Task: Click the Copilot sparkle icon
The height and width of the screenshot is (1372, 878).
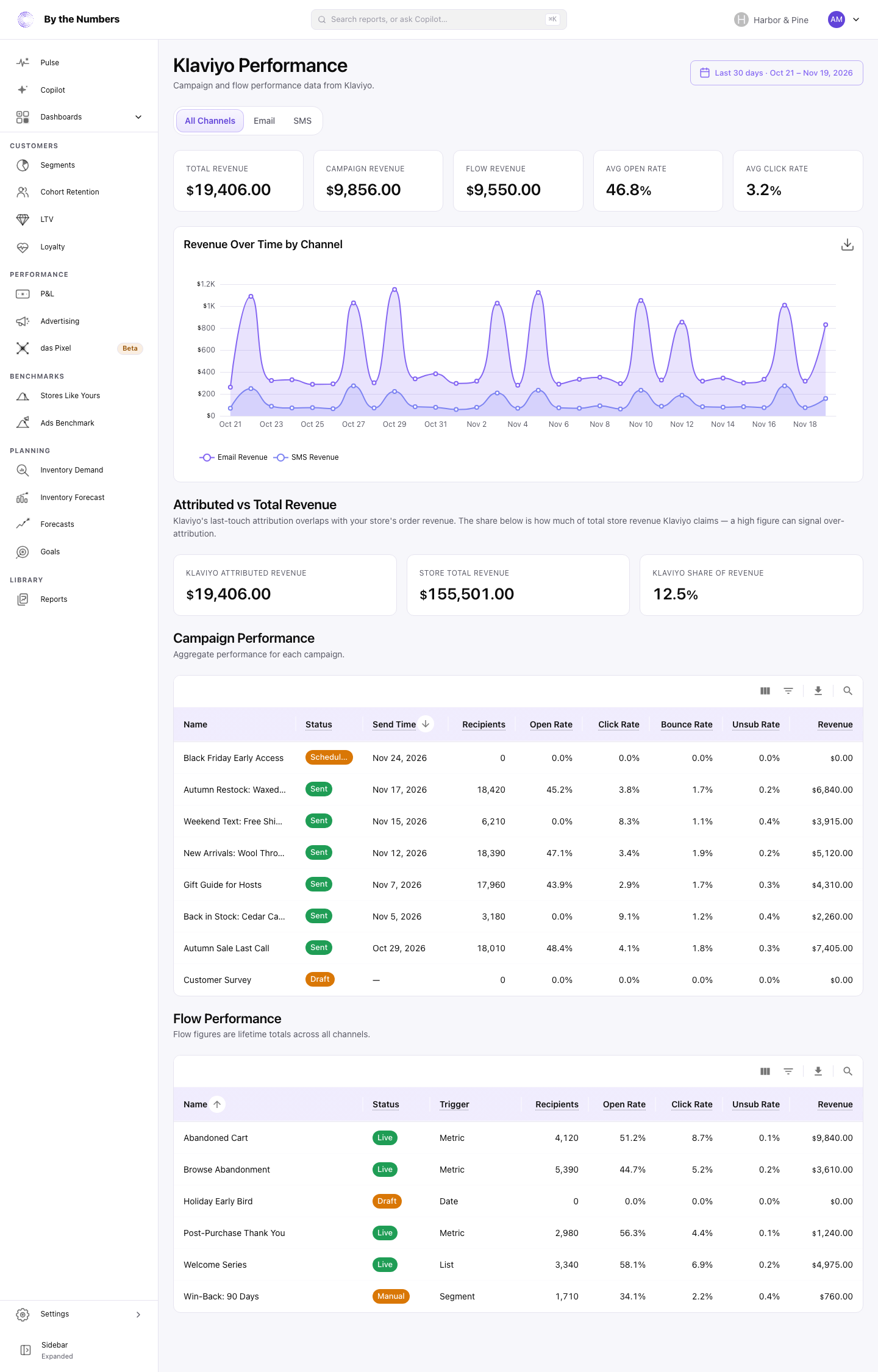Action: pyautogui.click(x=23, y=90)
